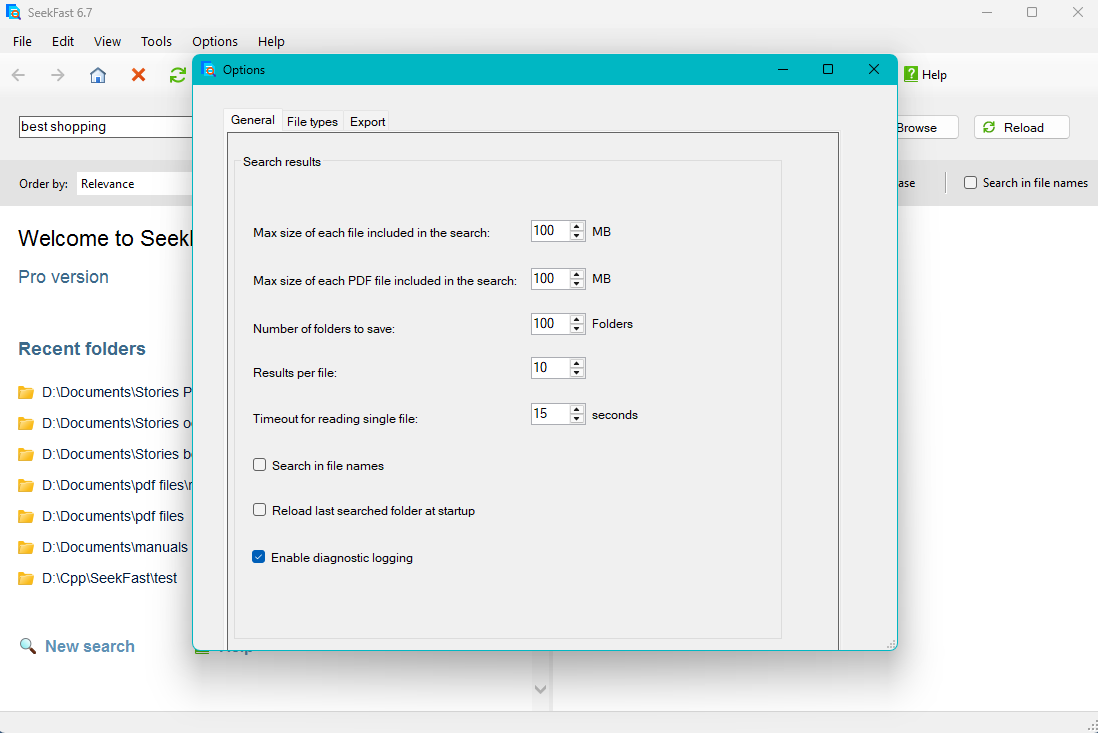Image resolution: width=1098 pixels, height=733 pixels.
Task: Click the folder icon beside D:\Cpp\SeekFast\test
Action: (25, 578)
